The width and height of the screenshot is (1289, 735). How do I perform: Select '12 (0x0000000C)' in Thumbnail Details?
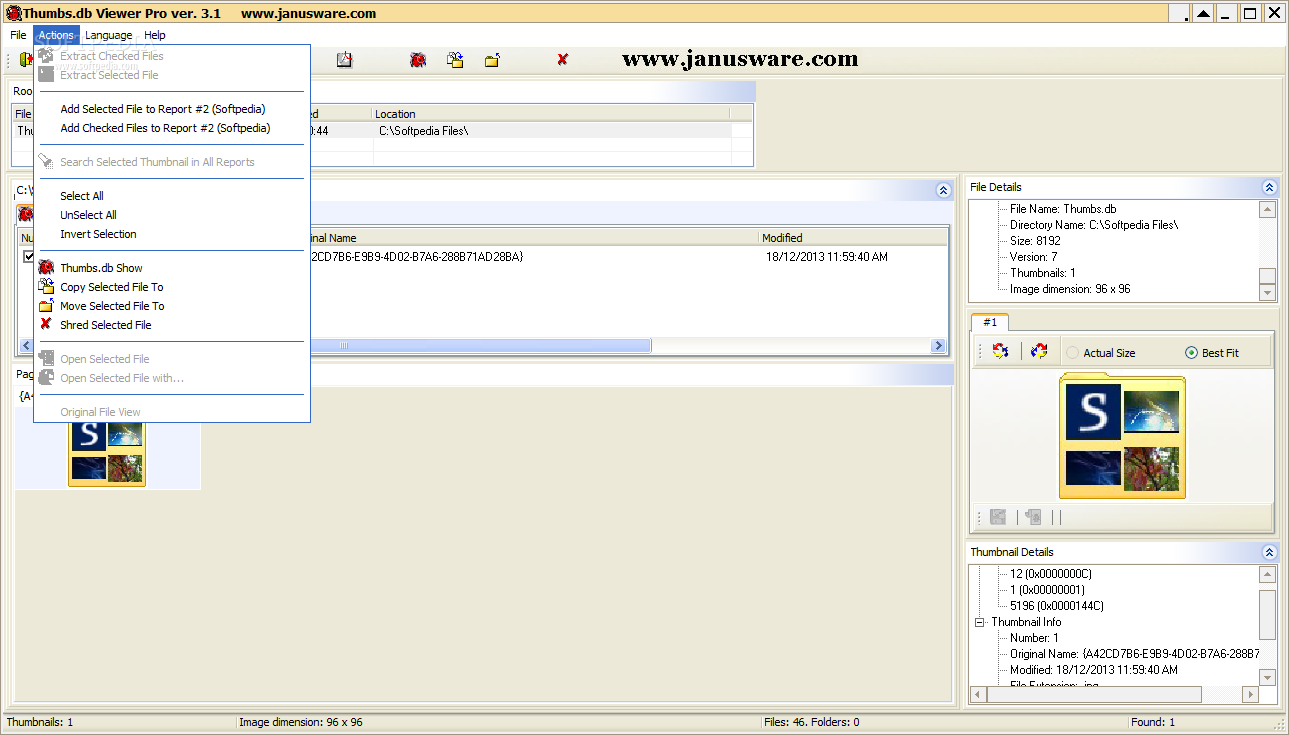click(x=1051, y=574)
